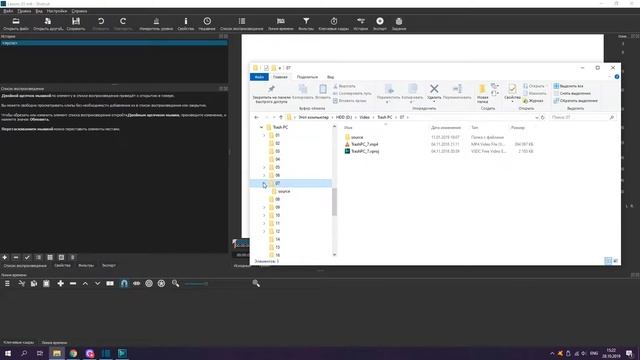Click timeline Overwrite down-arrow icon
Image resolution: width=640 pixels, height=360 pixels.
[x=98, y=283]
